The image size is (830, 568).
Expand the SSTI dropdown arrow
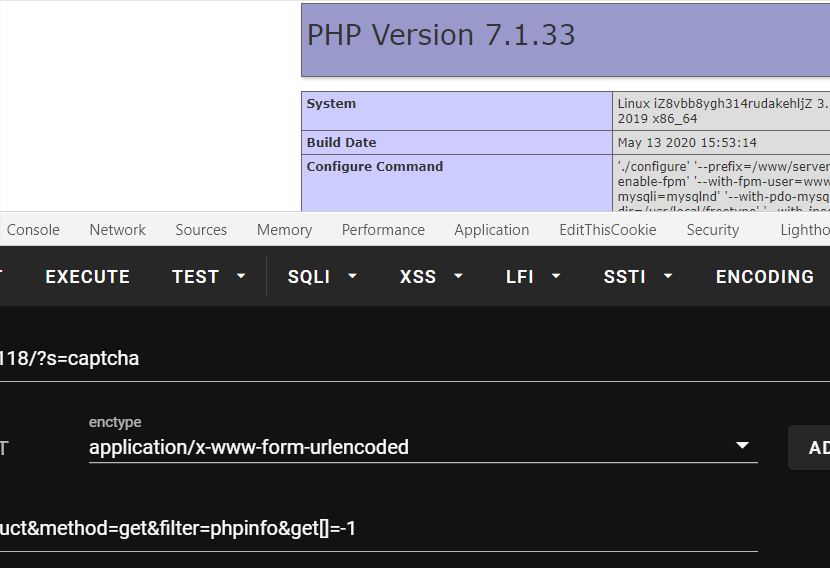tap(668, 276)
